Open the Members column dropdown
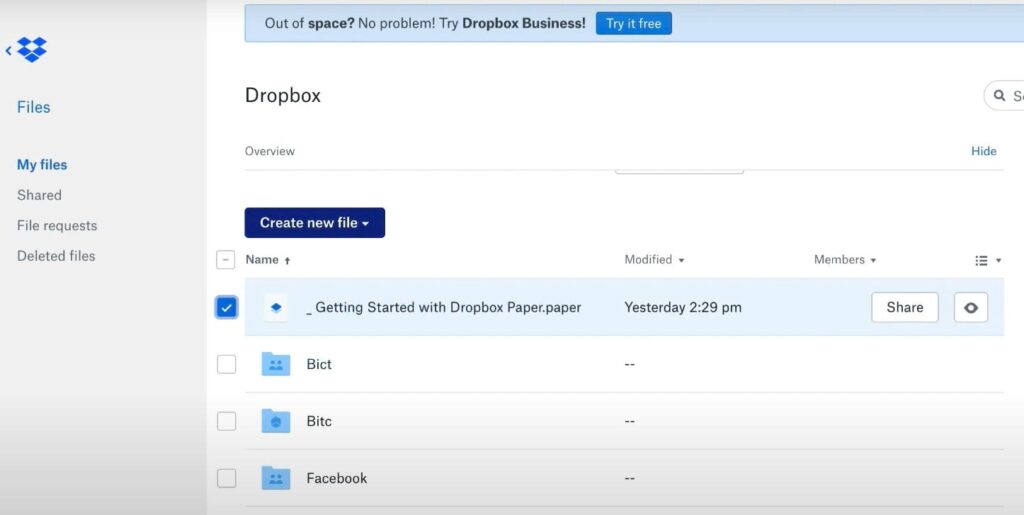The width and height of the screenshot is (1024, 515). pyautogui.click(x=845, y=260)
